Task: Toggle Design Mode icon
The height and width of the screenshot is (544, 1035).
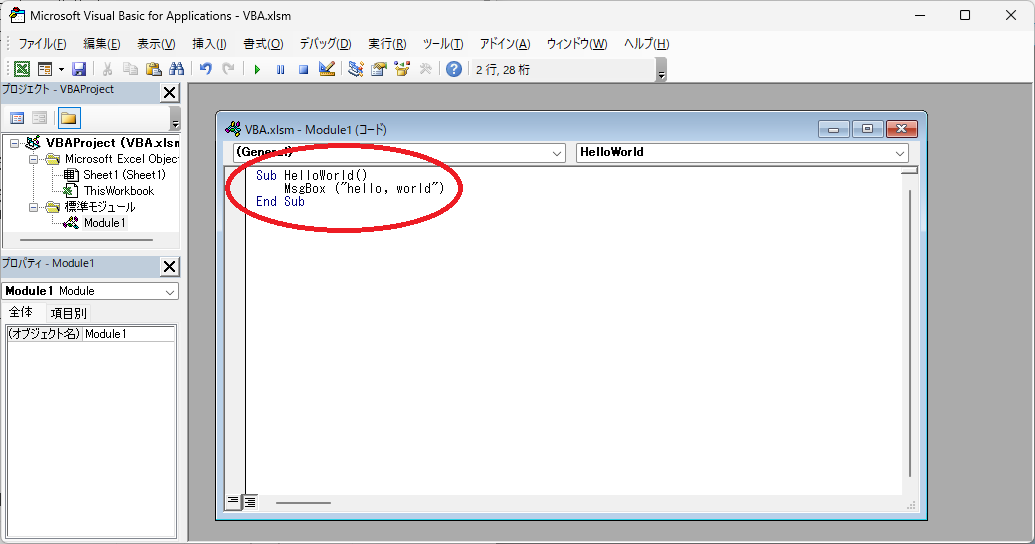Action: point(327,69)
